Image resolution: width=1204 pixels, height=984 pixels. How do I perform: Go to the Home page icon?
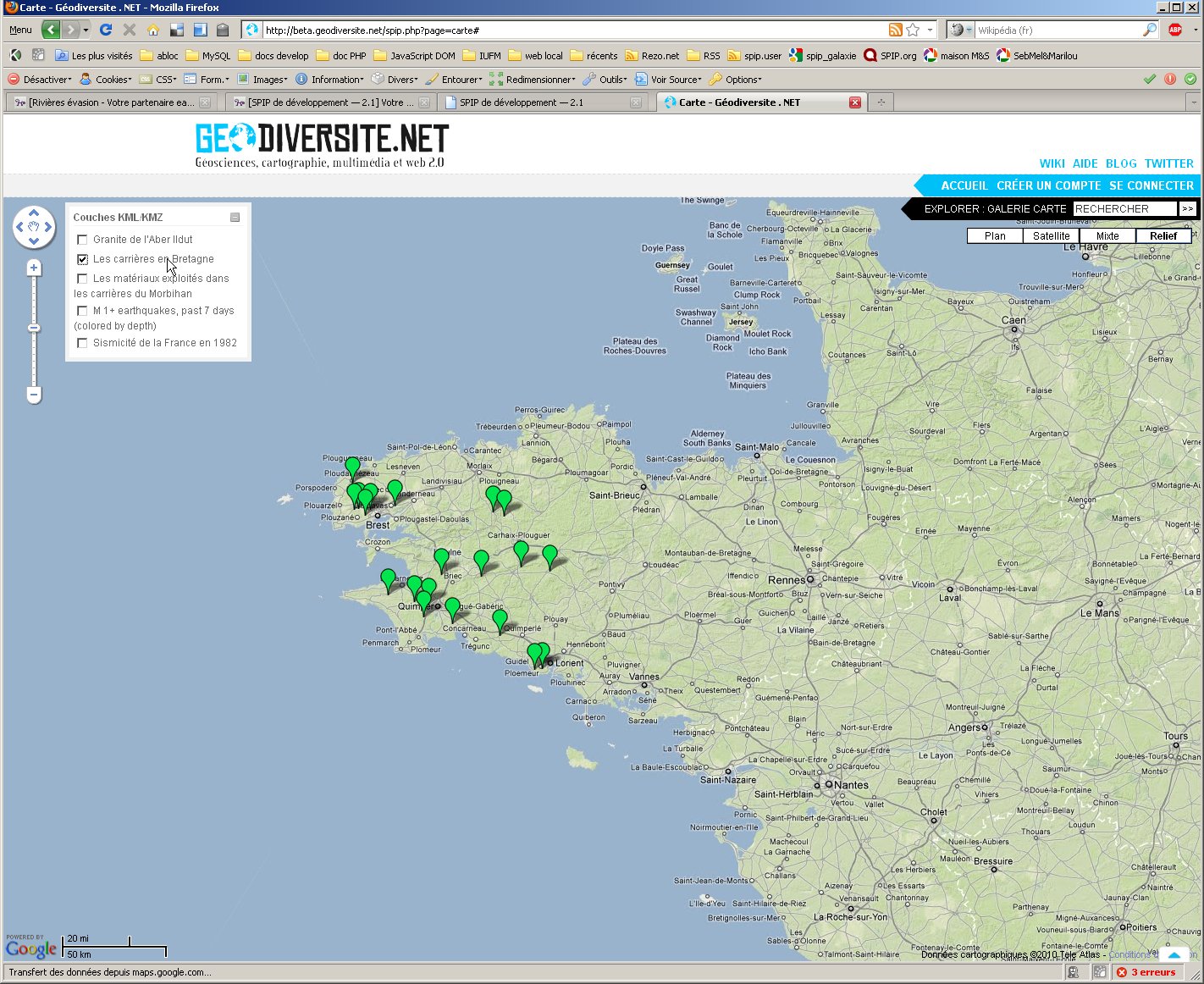pyautogui.click(x=153, y=30)
